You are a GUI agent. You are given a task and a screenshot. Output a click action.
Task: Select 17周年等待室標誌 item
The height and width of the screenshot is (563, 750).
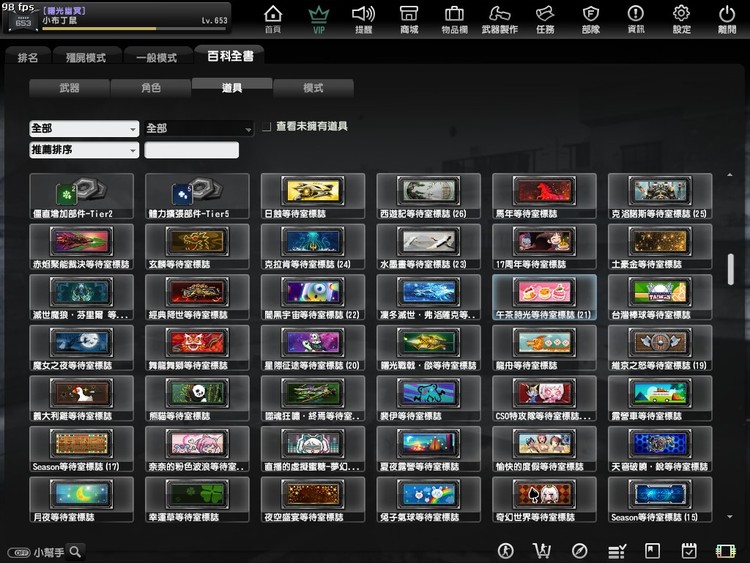pos(544,247)
